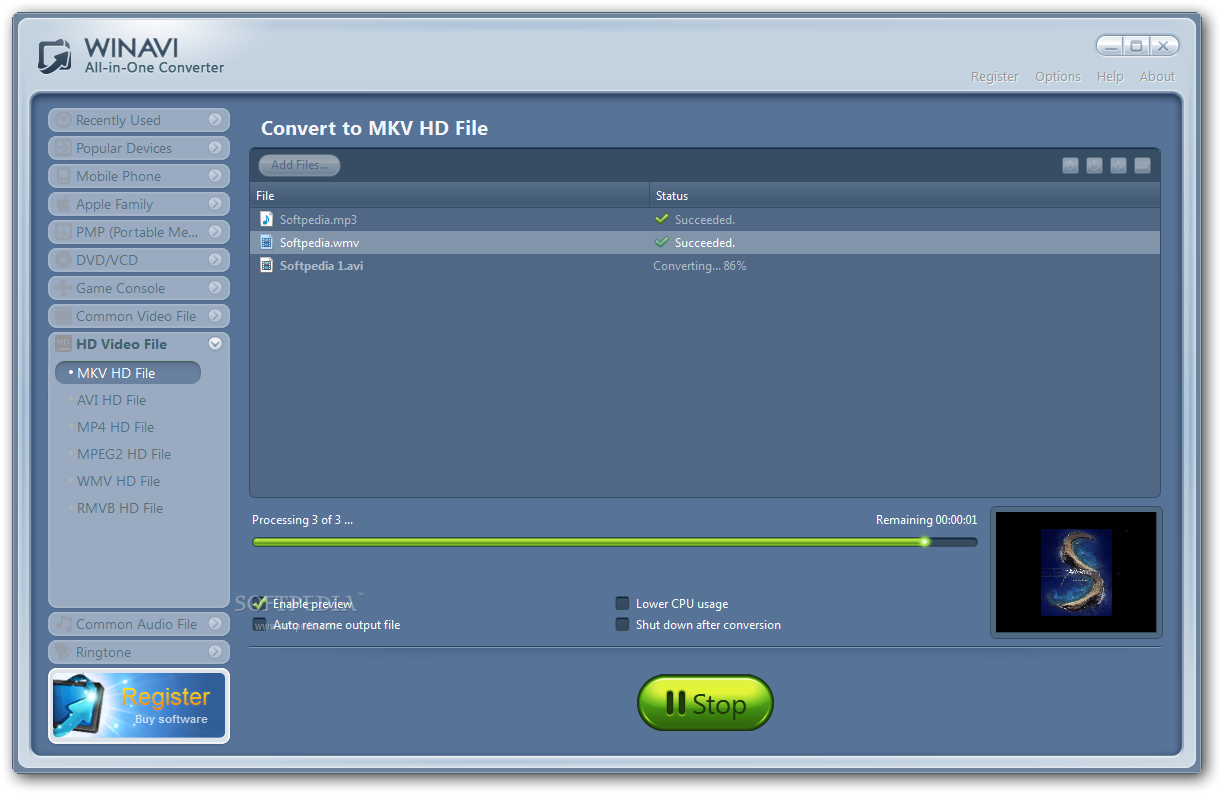The height and width of the screenshot is (794, 1222).
Task: Check Shut down after conversion
Action: 622,624
